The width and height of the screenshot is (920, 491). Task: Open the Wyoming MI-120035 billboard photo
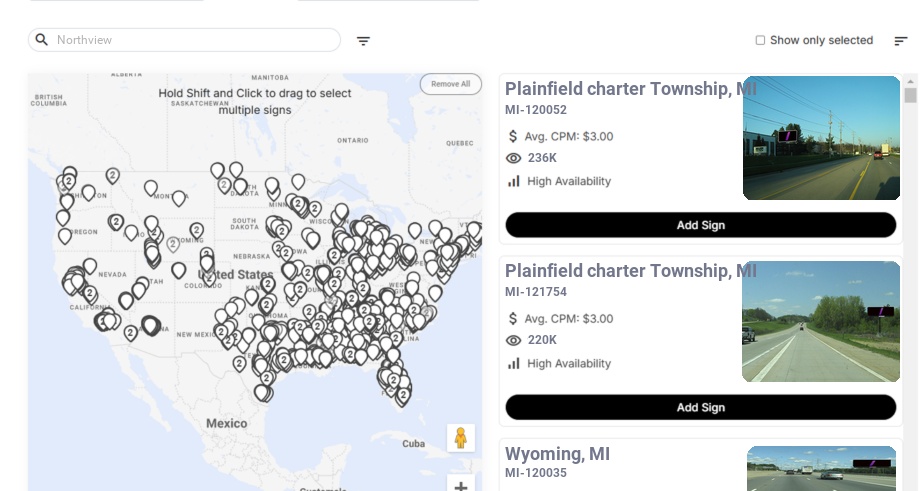[821, 468]
